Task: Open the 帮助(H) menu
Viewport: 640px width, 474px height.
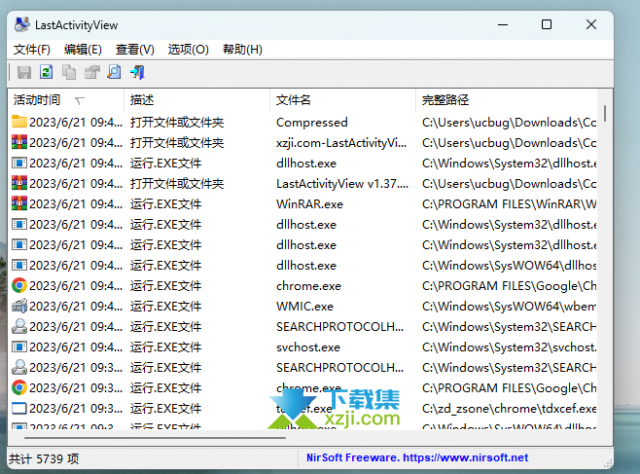Action: [242, 50]
